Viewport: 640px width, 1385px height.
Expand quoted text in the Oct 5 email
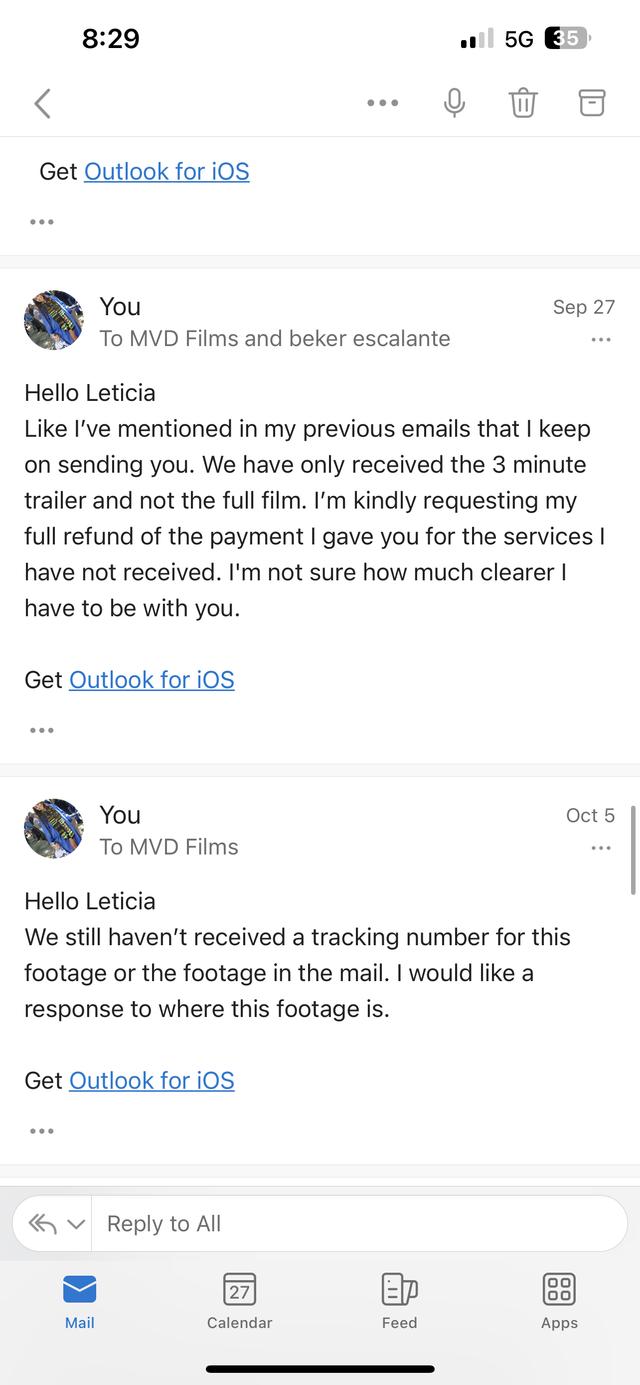click(x=42, y=1131)
